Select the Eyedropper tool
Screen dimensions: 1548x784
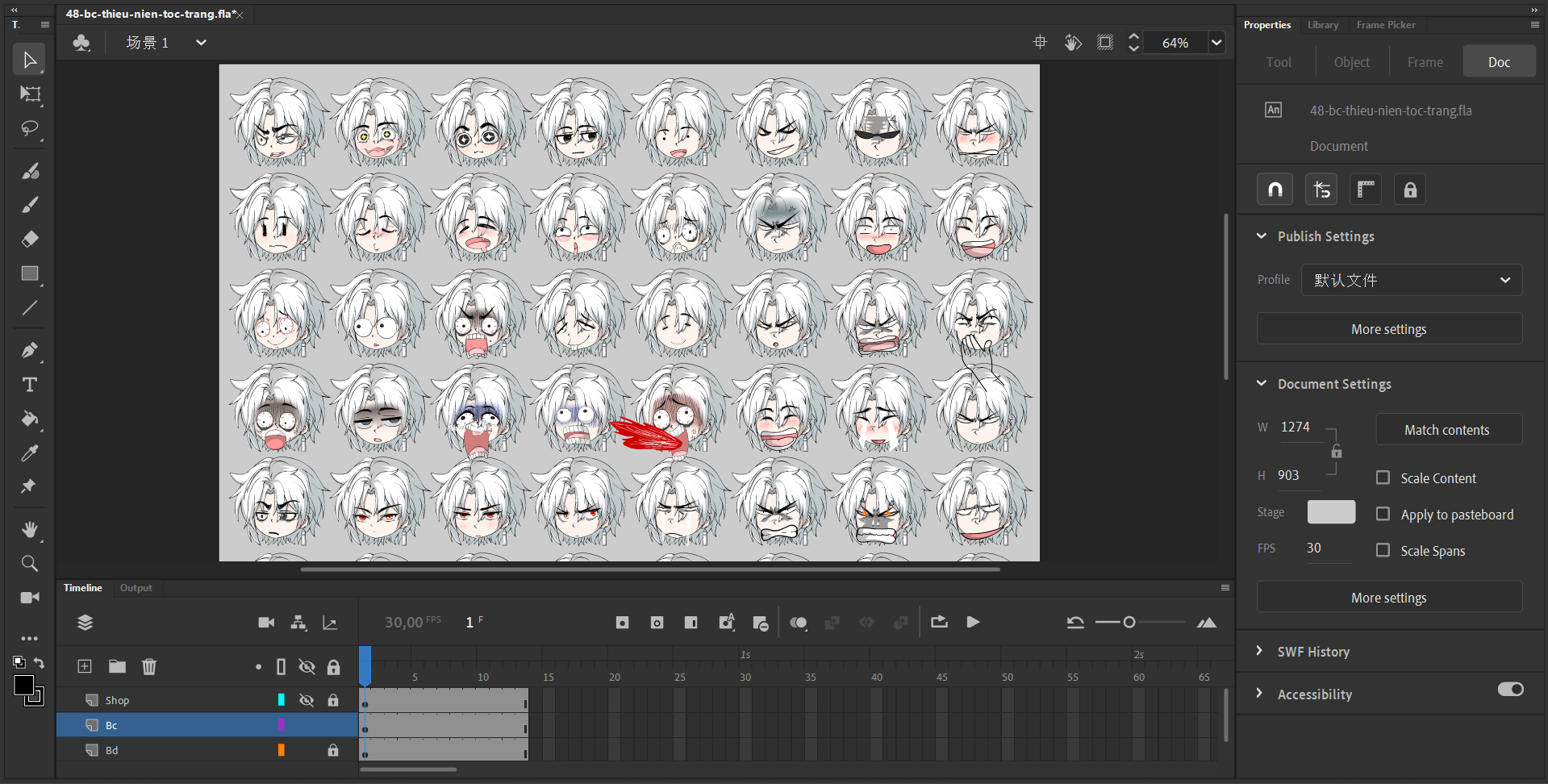pos(30,453)
